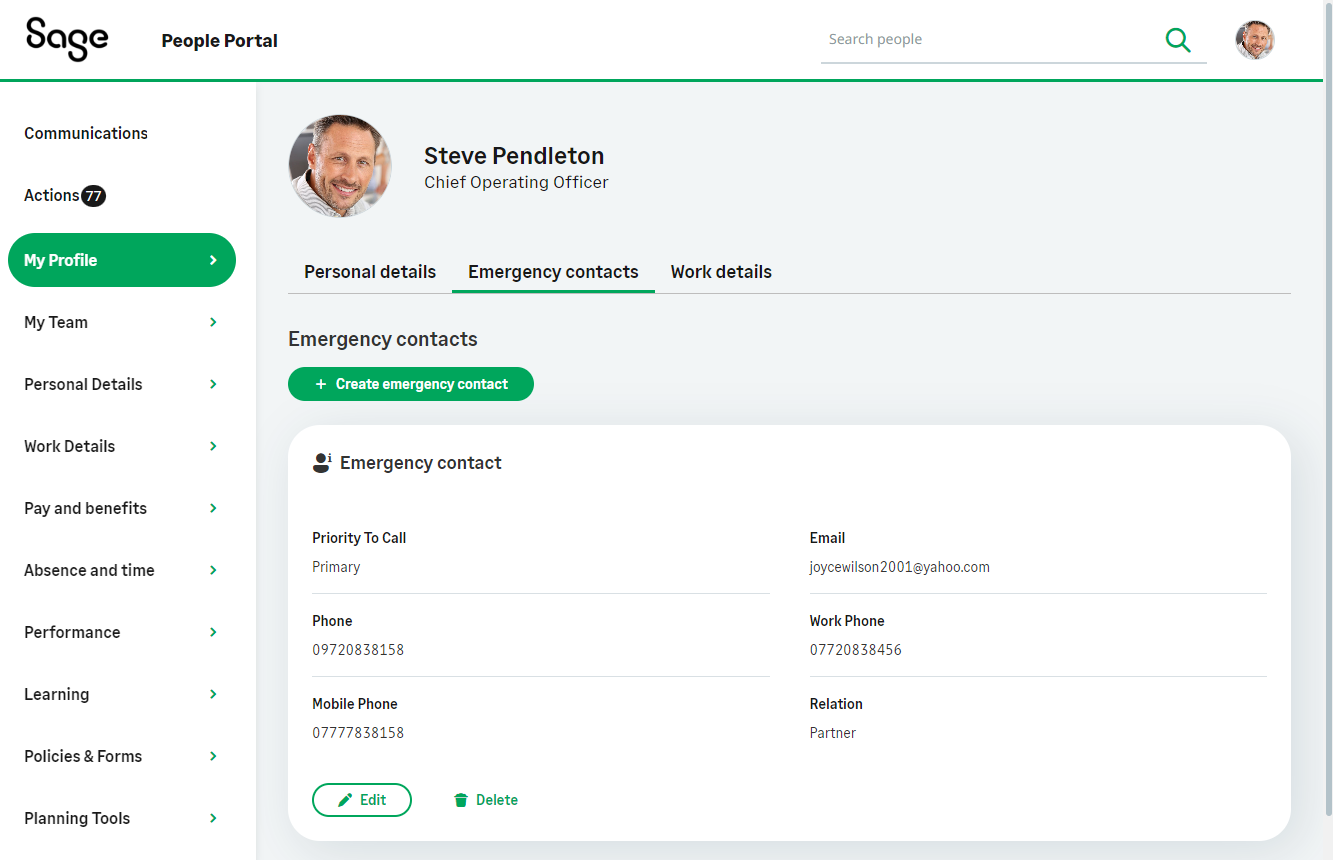Click the green search magnifier icon
This screenshot has width=1333, height=860.
coord(1178,40)
